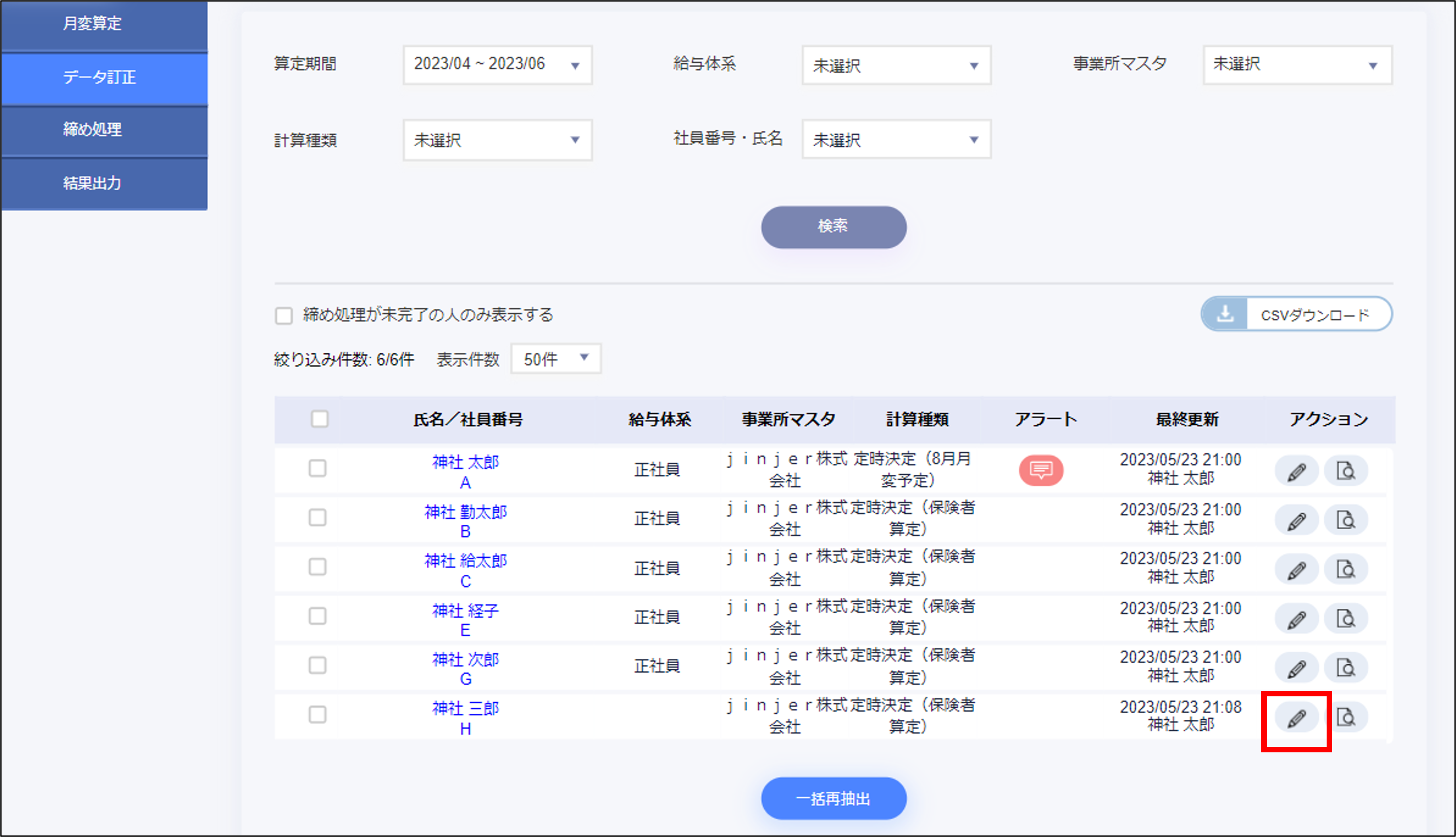Screen dimensions: 1456x837
Task: Enable the 締め処理が未完了の人のみ表示する checkbox
Action: pos(283,316)
